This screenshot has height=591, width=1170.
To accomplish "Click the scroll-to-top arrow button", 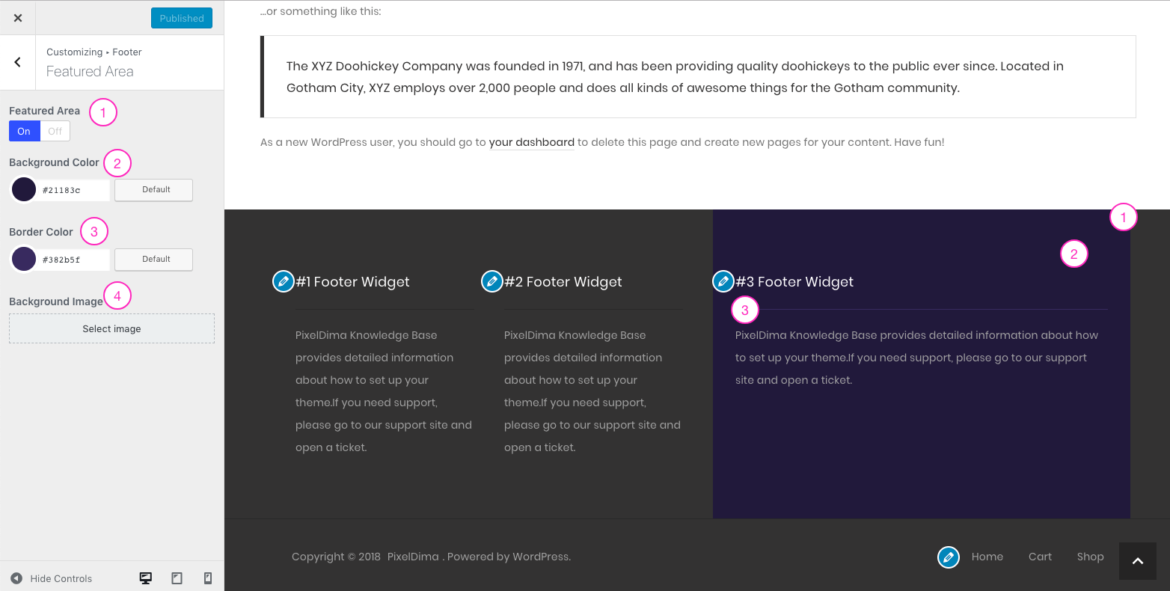I will click(x=1136, y=561).
